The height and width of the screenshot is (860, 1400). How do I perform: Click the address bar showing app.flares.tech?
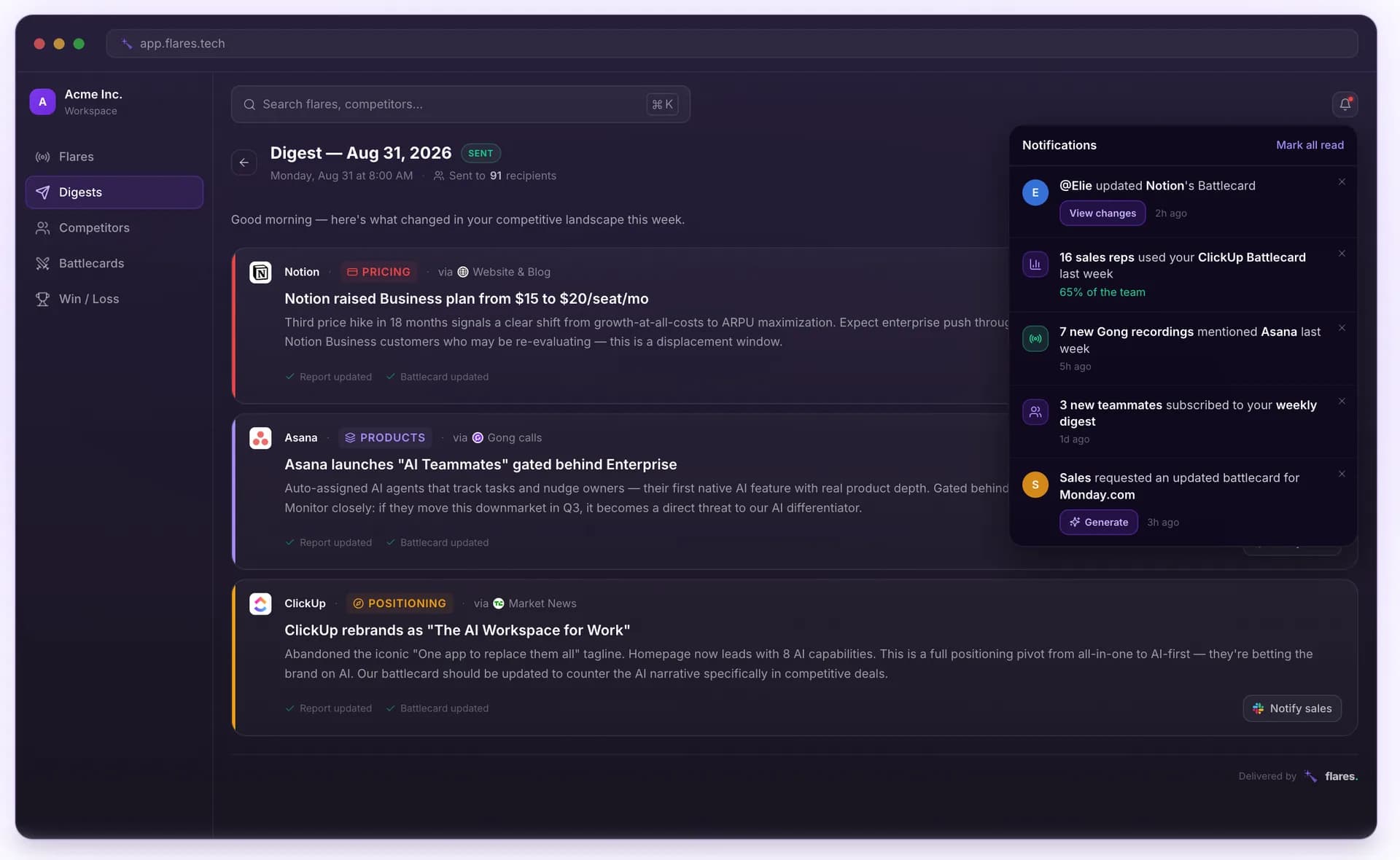731,44
